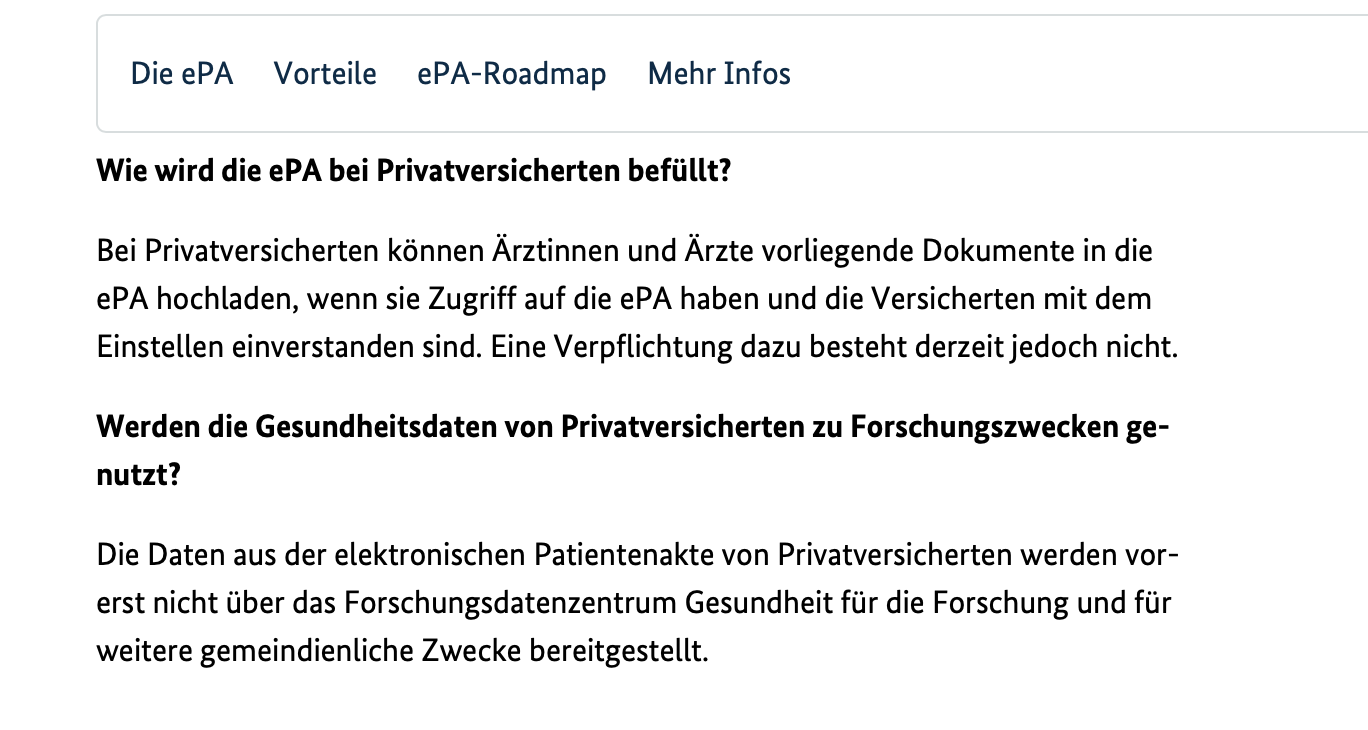The height and width of the screenshot is (730, 1368).
Task: Click empty space in navigation bar right of 'Mehr Infos'
Action: click(x=1080, y=74)
